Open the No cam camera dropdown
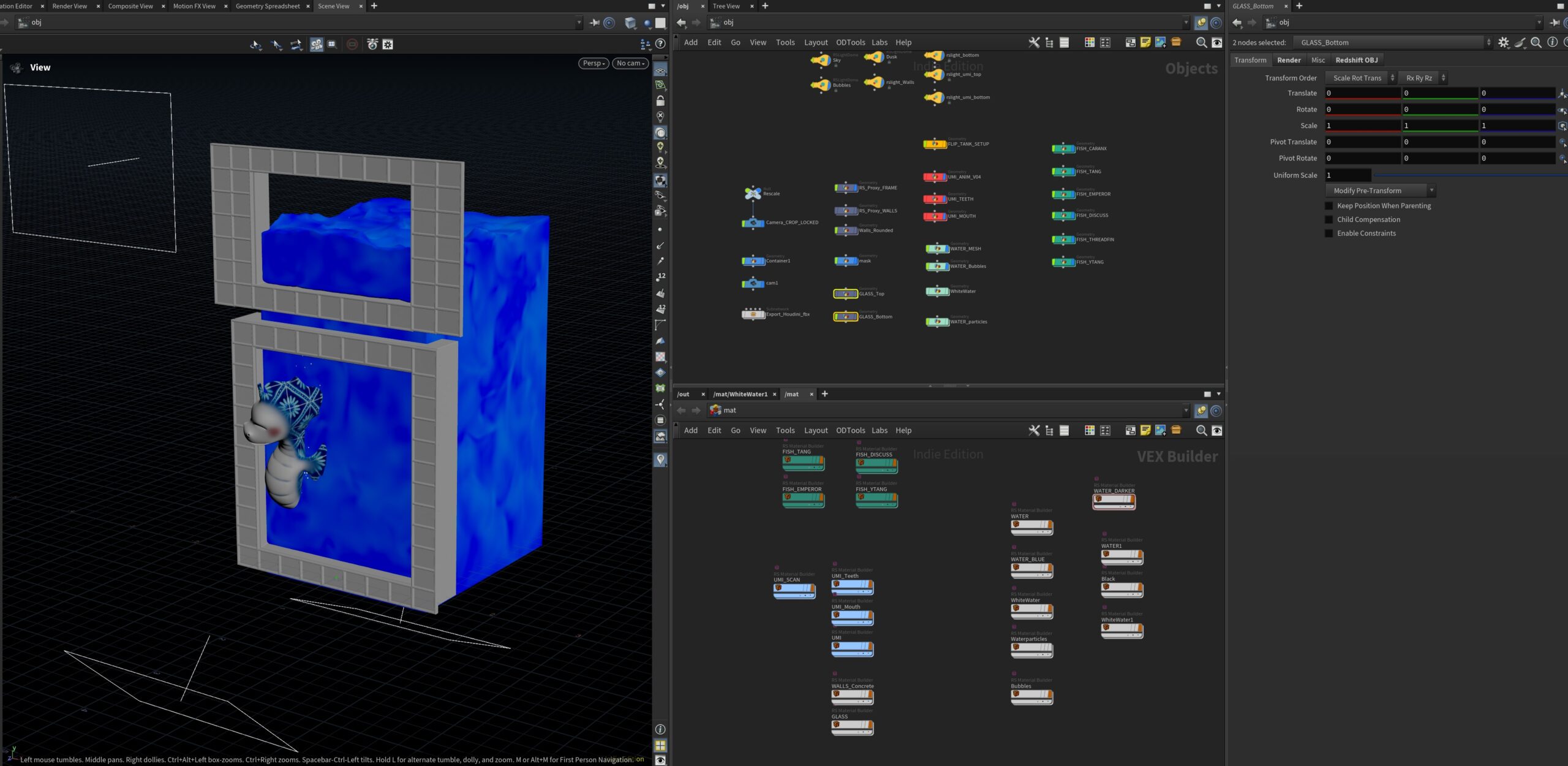This screenshot has width=1568, height=766. [x=630, y=63]
